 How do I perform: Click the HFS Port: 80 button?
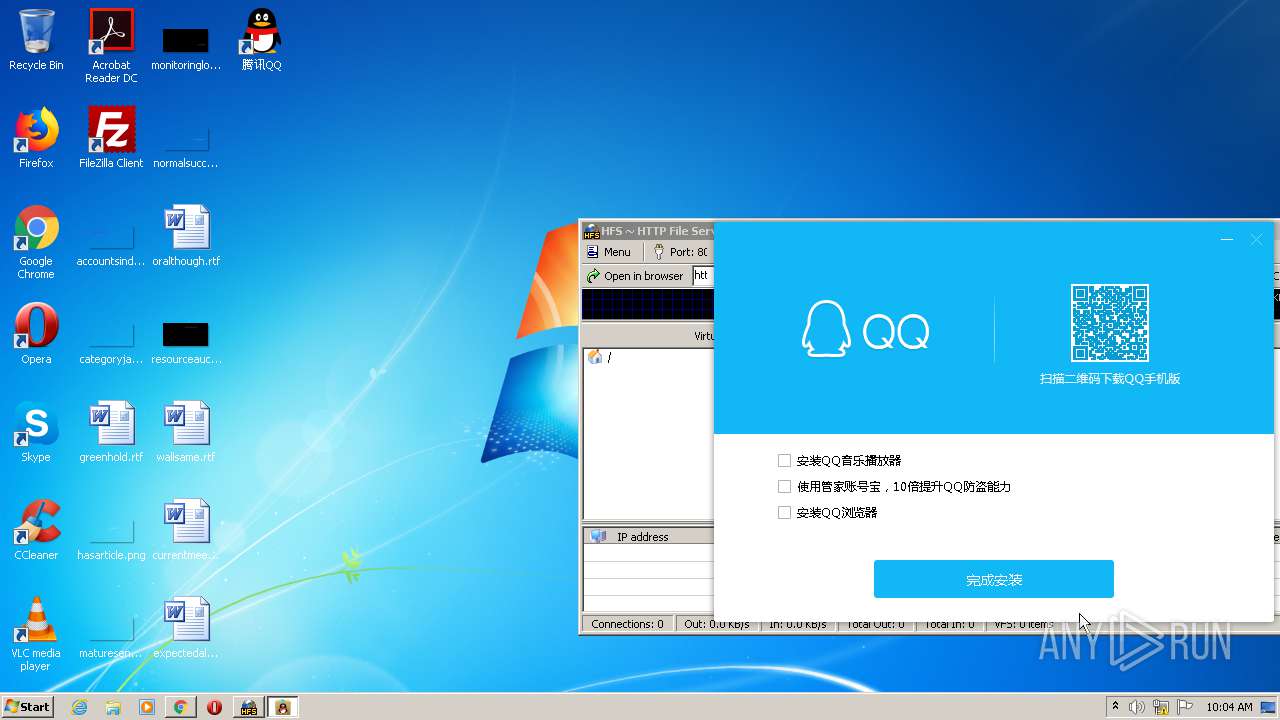tap(681, 252)
